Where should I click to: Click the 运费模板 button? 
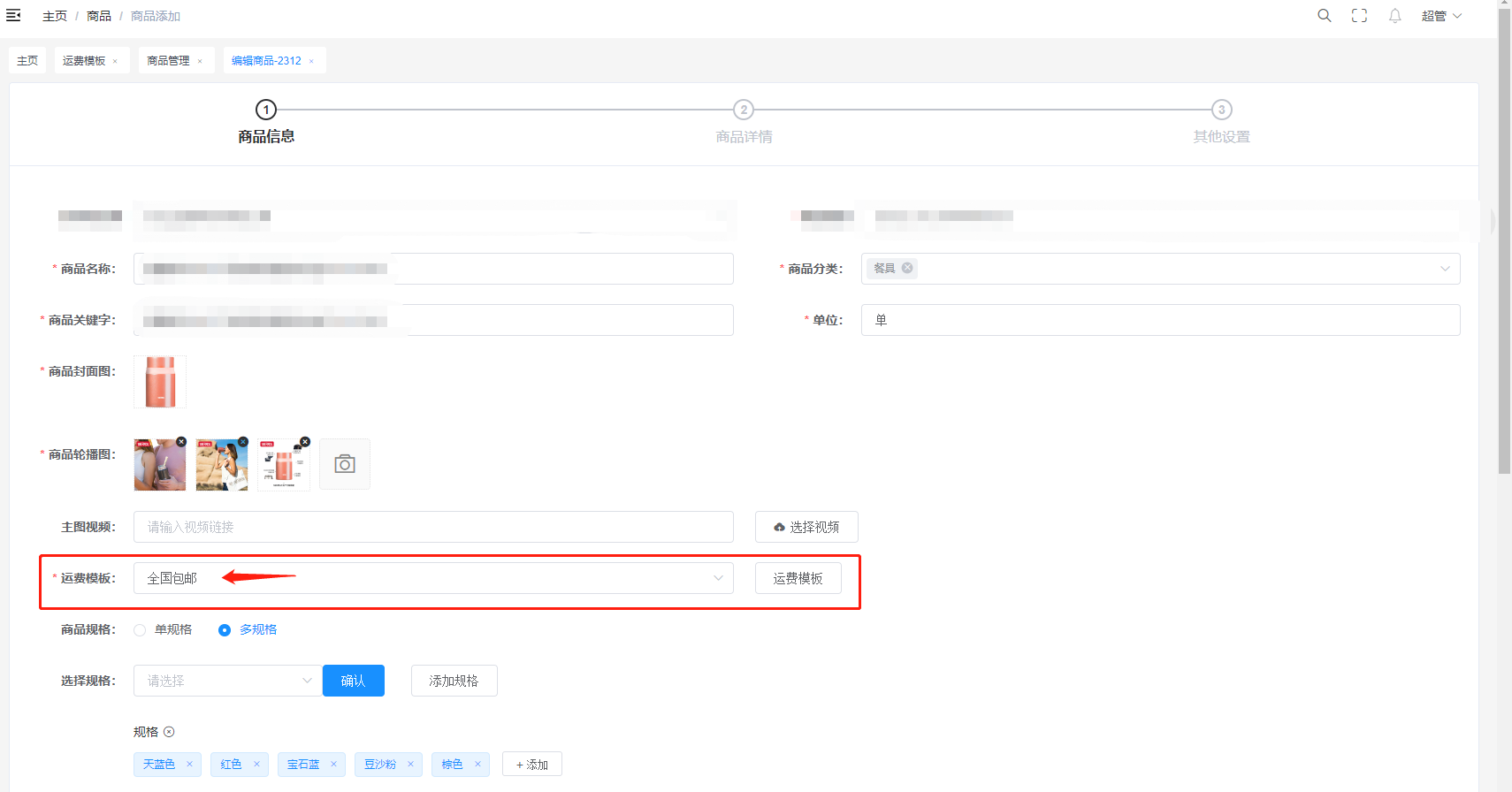[798, 578]
